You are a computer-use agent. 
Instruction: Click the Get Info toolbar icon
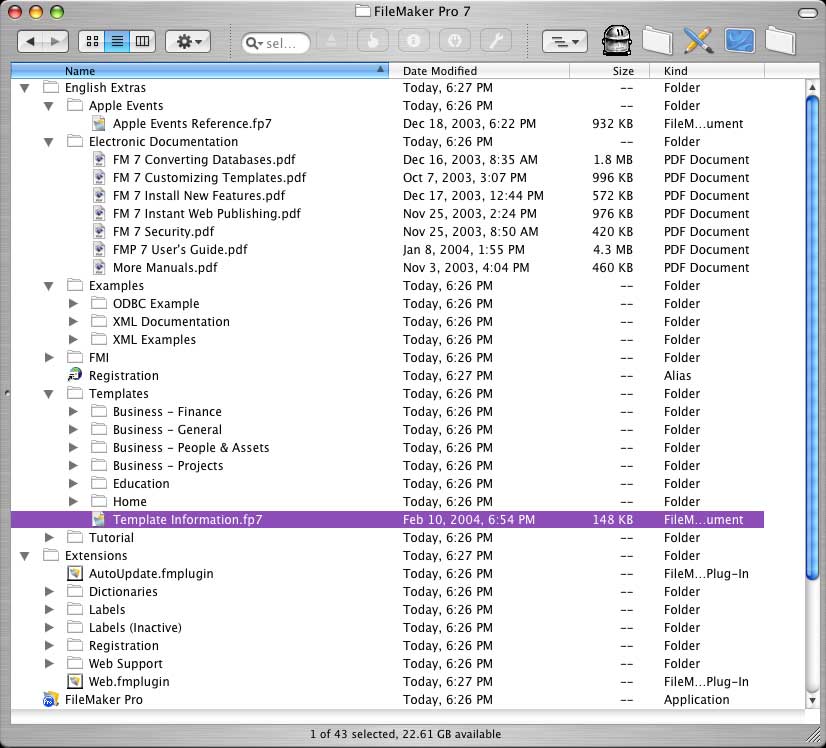(x=414, y=41)
